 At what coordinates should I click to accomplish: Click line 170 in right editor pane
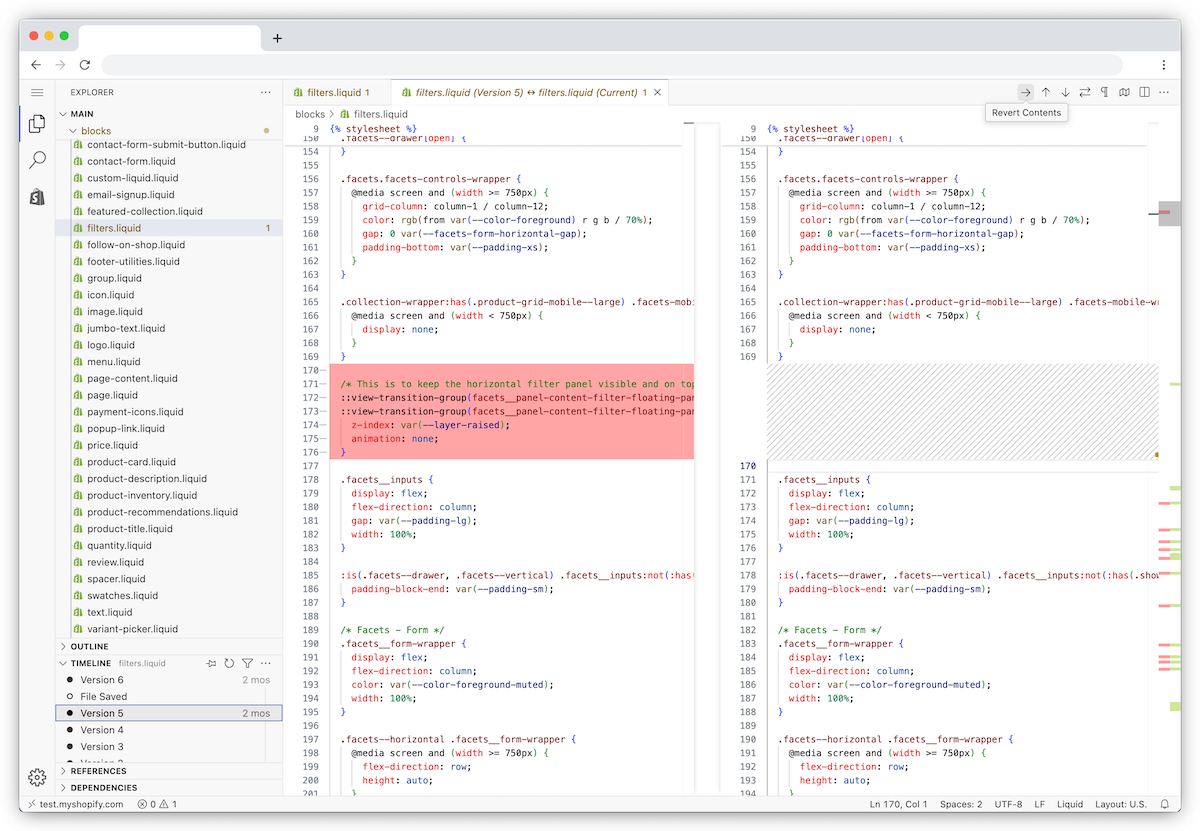962,466
